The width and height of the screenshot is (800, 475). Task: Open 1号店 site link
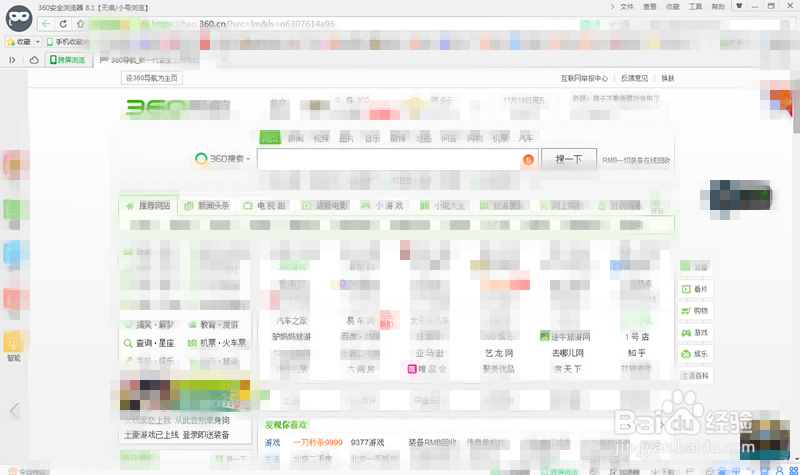(637, 337)
